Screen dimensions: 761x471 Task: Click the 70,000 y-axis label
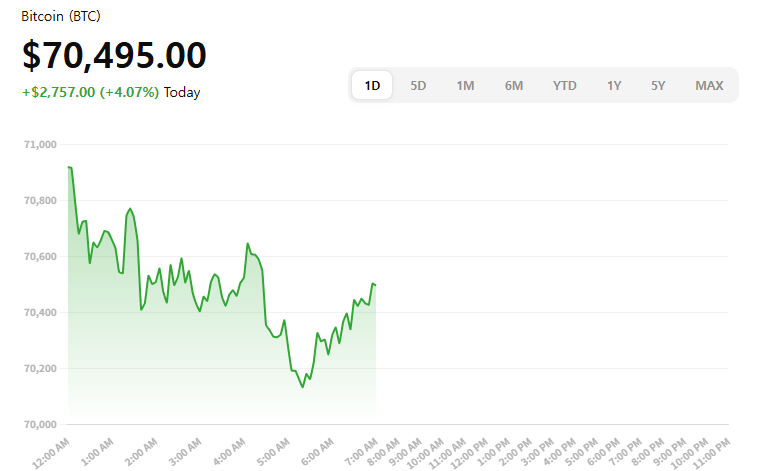[41, 425]
